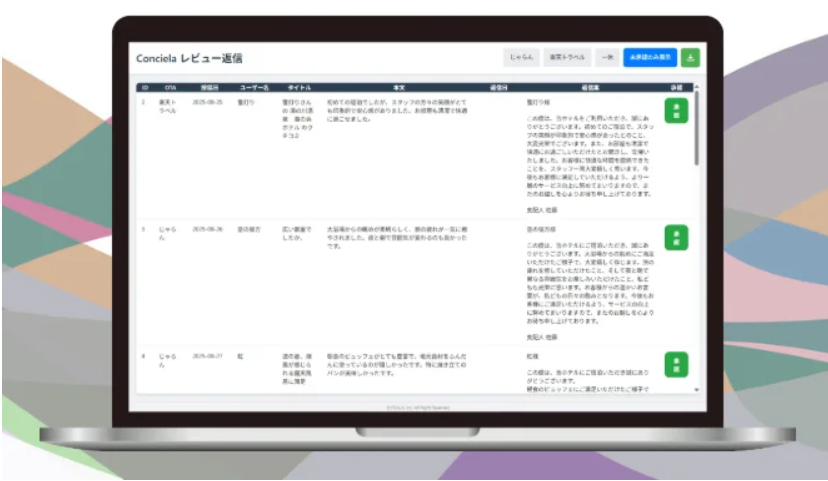Click the OTA column header
This screenshot has width=828, height=481.
170,88
